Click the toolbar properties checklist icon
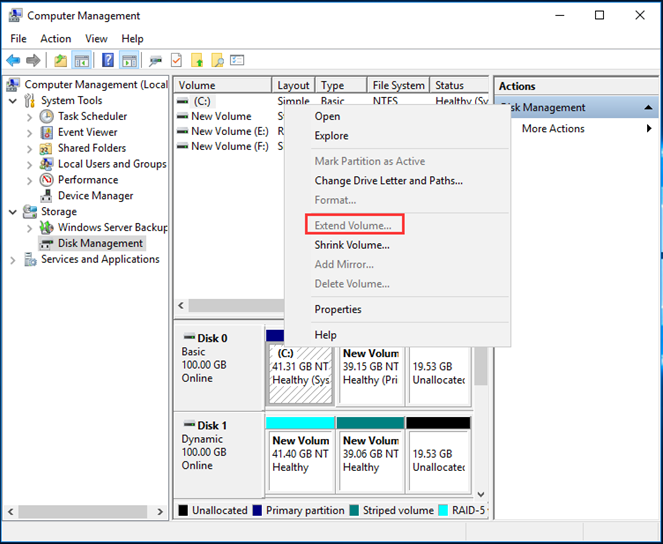The height and width of the screenshot is (544, 663). point(176,60)
